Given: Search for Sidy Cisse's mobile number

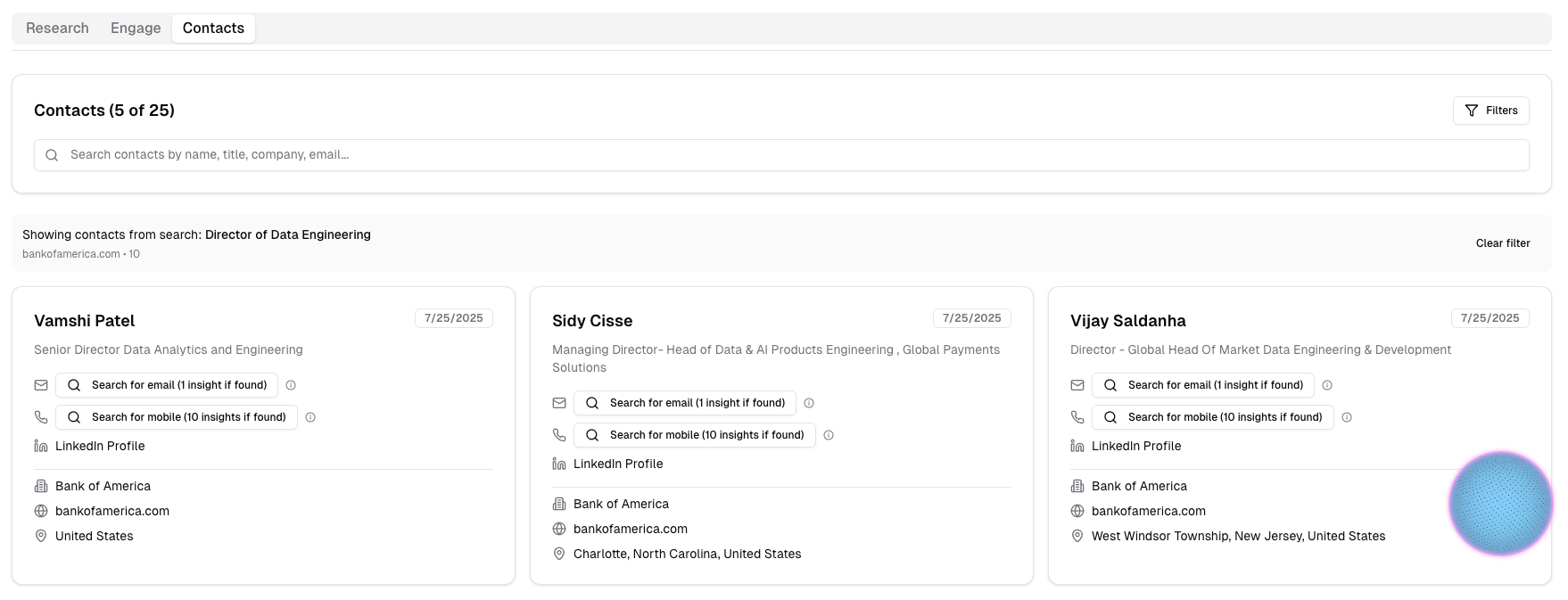Looking at the screenshot, I should [x=694, y=435].
